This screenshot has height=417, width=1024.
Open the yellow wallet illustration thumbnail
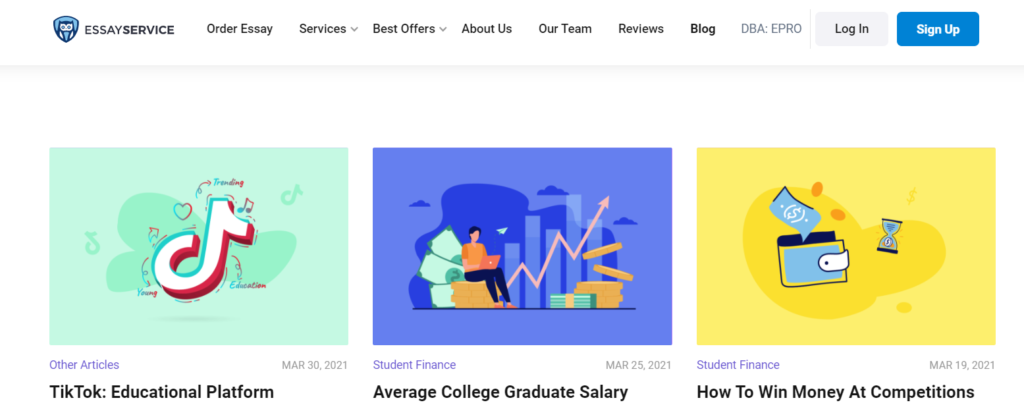[846, 246]
